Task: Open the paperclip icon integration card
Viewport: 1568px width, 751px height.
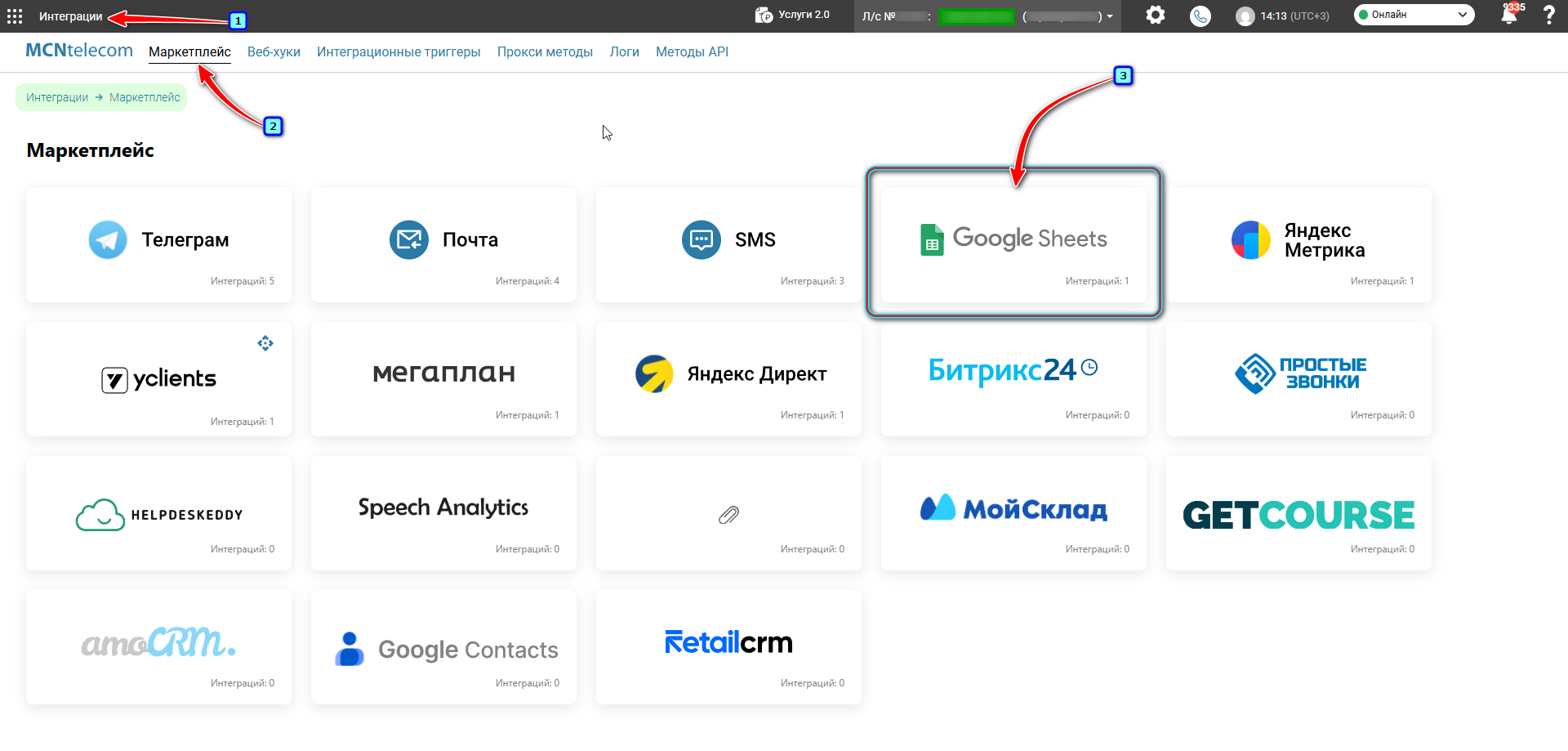Action: point(728,513)
